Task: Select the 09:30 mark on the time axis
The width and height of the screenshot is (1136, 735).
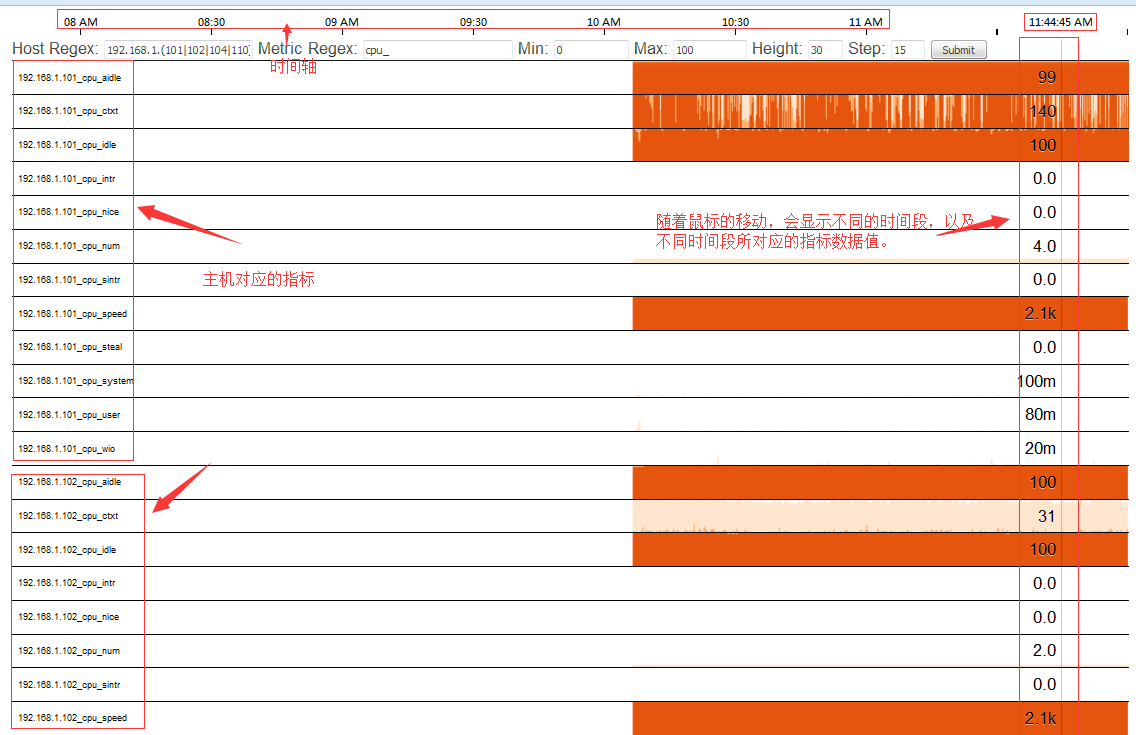Action: click(473, 22)
